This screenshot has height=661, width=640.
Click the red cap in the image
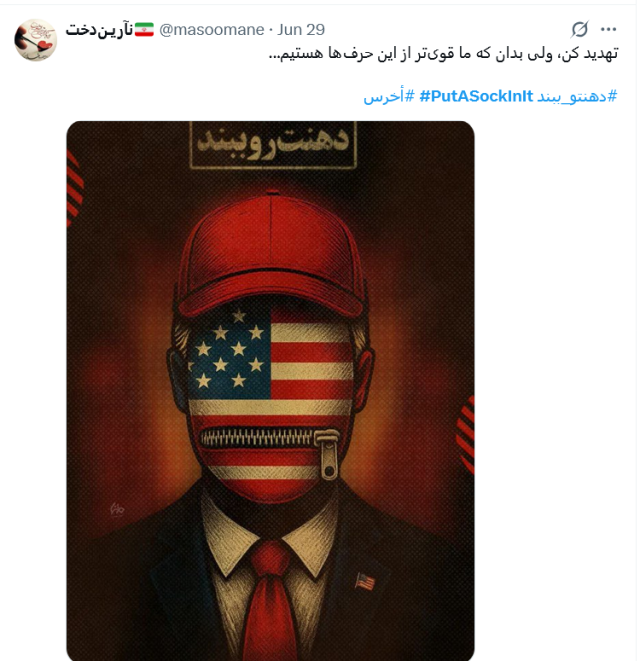click(x=271, y=255)
